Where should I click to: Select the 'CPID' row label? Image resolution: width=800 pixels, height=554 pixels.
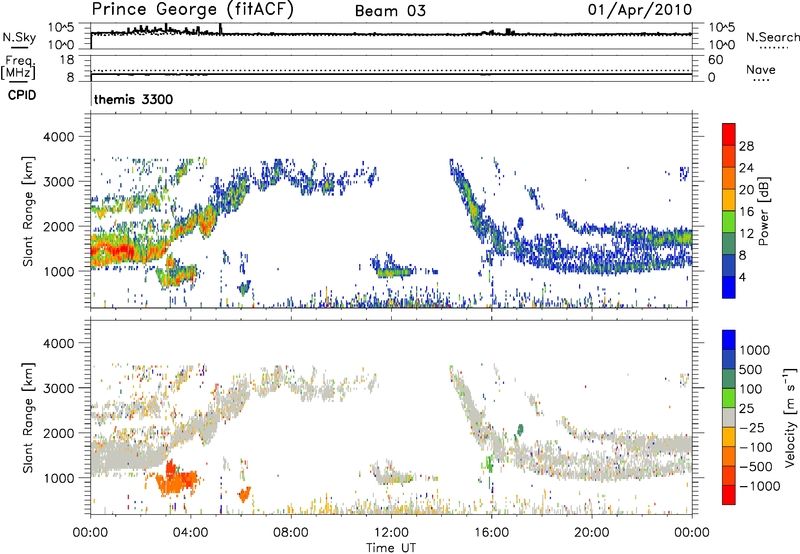[x=22, y=95]
